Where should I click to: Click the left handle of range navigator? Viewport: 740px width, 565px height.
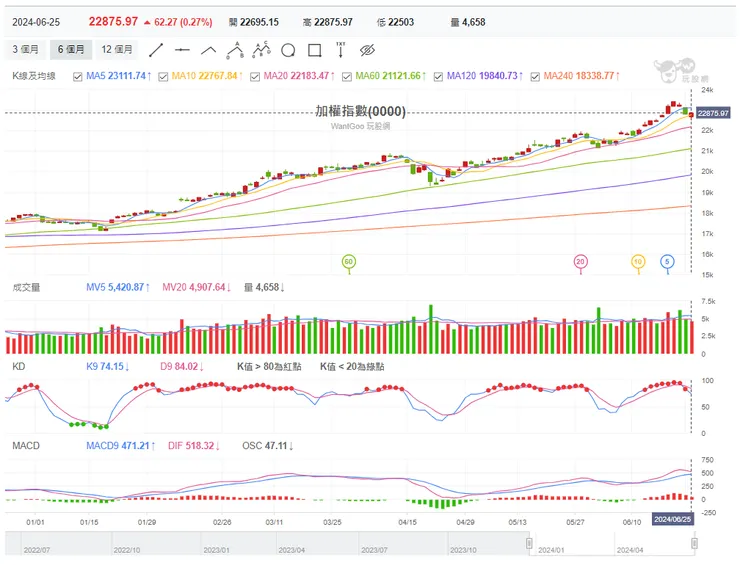(x=529, y=543)
